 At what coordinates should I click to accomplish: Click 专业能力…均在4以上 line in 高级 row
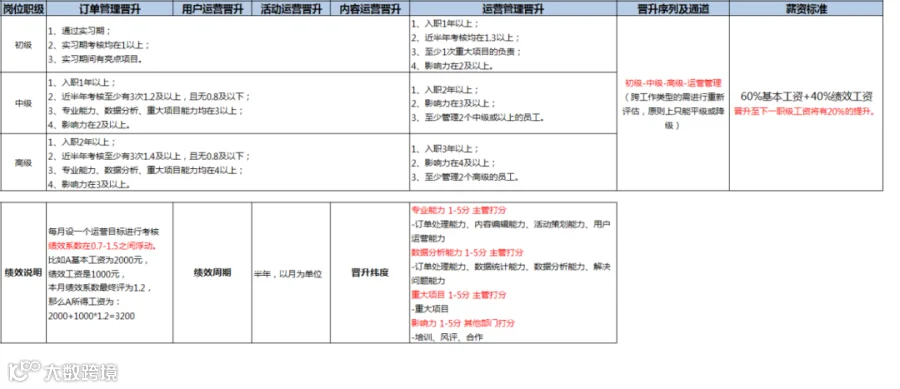coord(146,170)
